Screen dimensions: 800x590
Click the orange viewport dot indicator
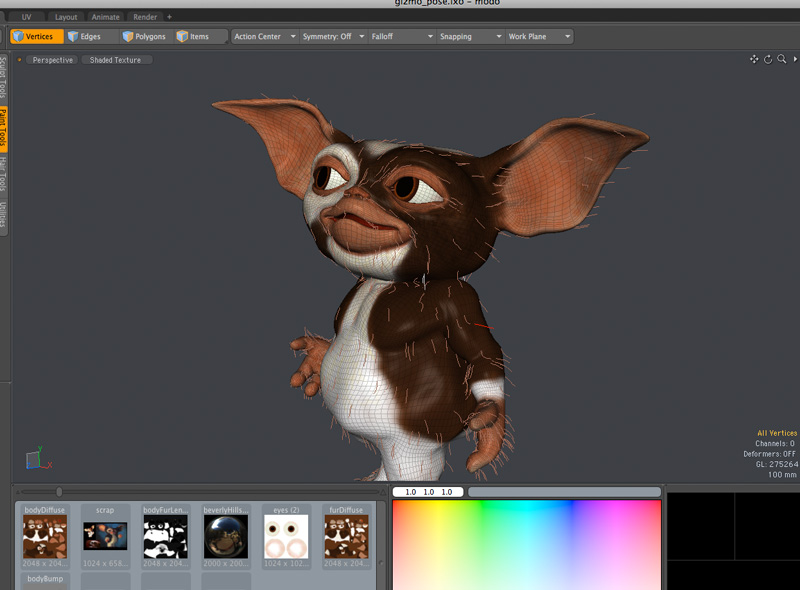19,60
